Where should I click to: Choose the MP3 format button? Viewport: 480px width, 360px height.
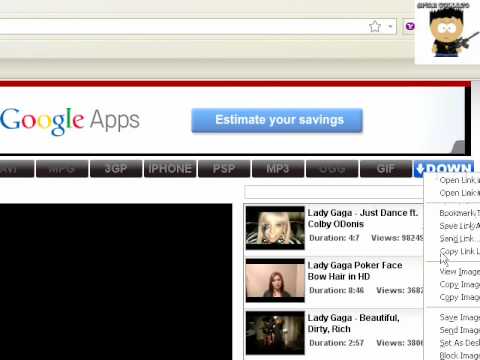[x=278, y=169]
